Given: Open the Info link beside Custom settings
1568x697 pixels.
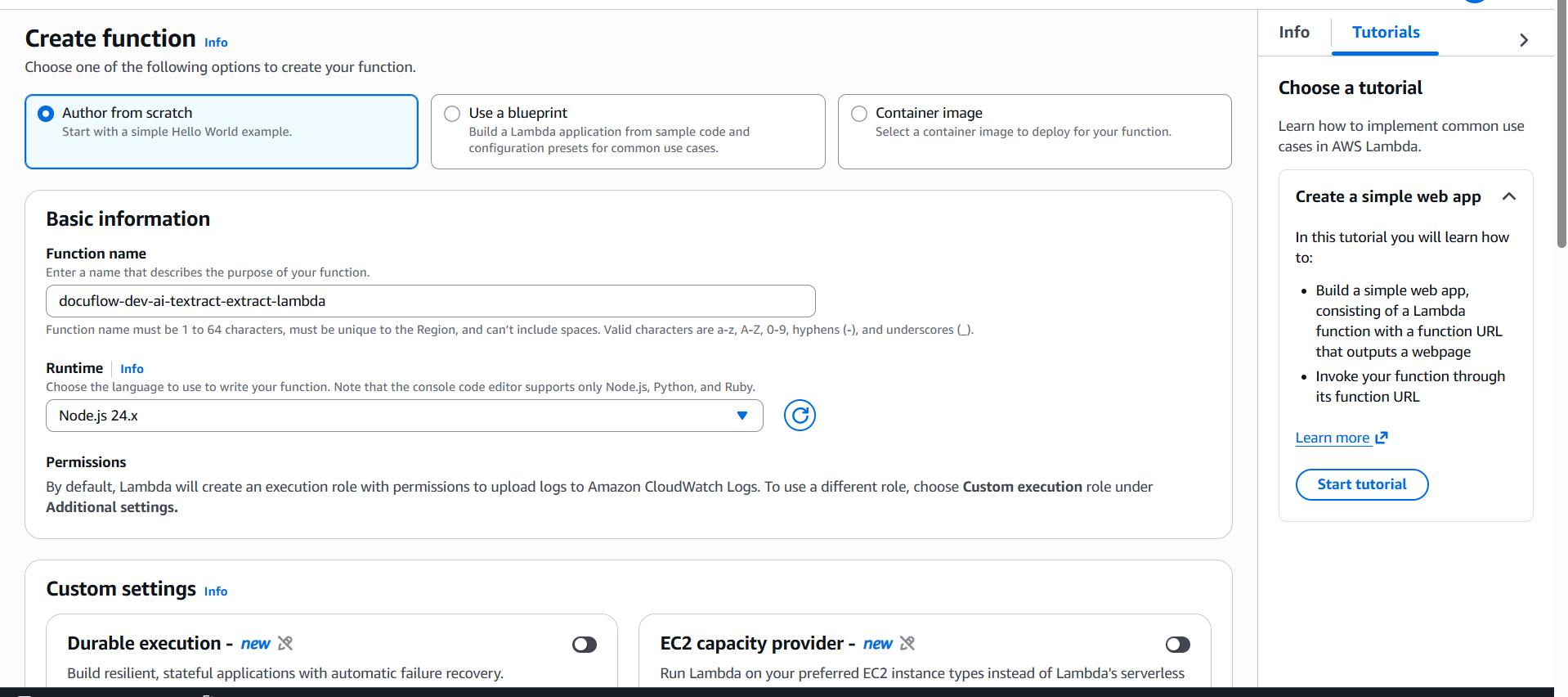Looking at the screenshot, I should 216,591.
